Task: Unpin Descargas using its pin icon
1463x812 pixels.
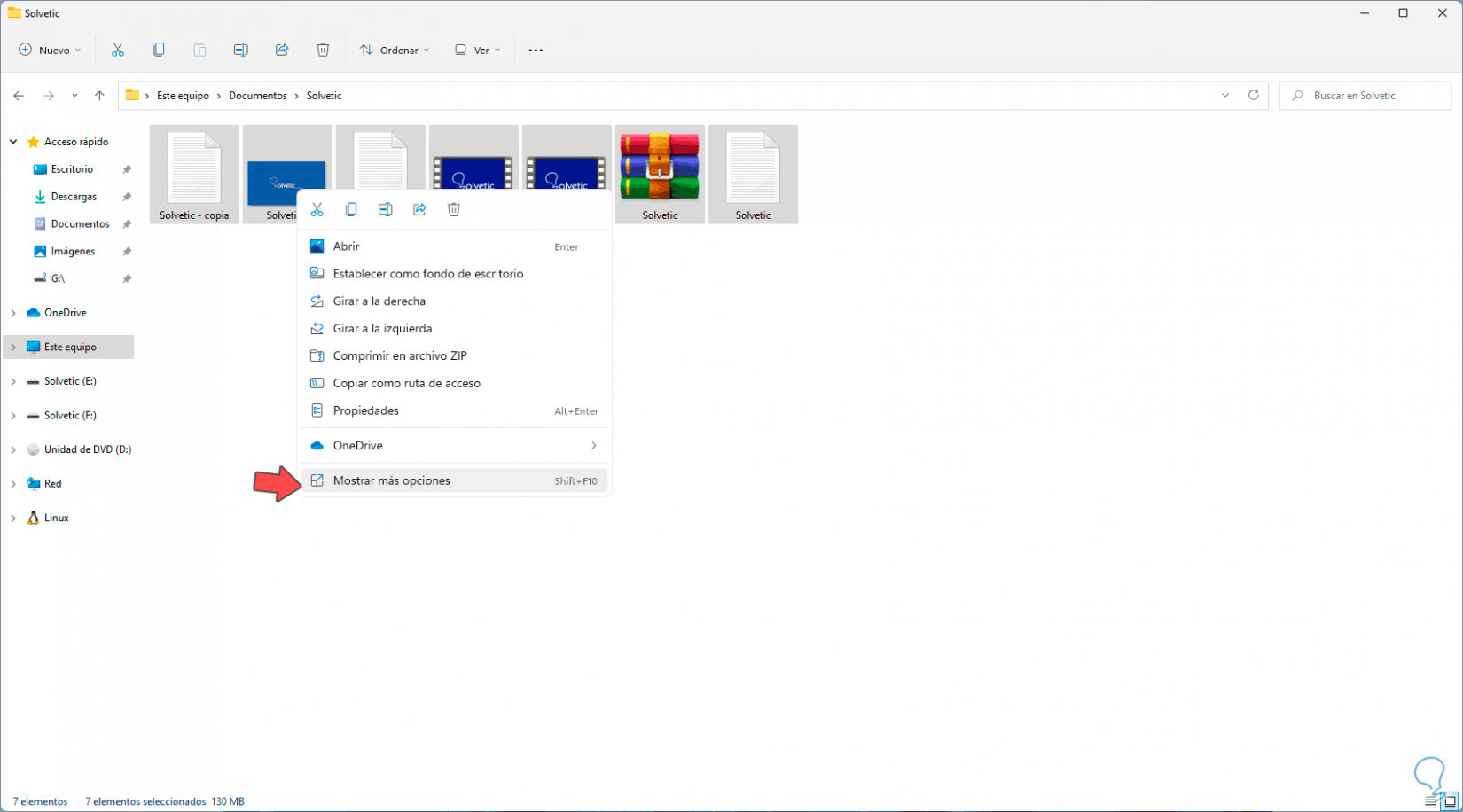Action: 127,197
